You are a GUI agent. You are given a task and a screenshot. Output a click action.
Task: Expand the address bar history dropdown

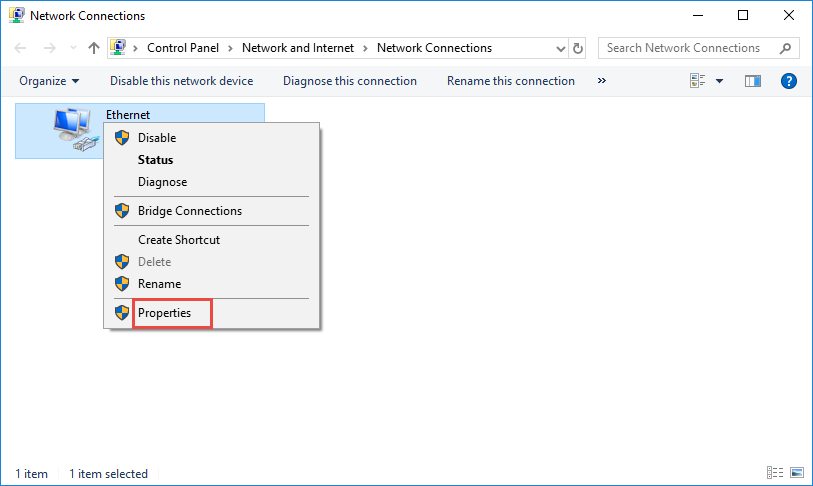coord(560,48)
